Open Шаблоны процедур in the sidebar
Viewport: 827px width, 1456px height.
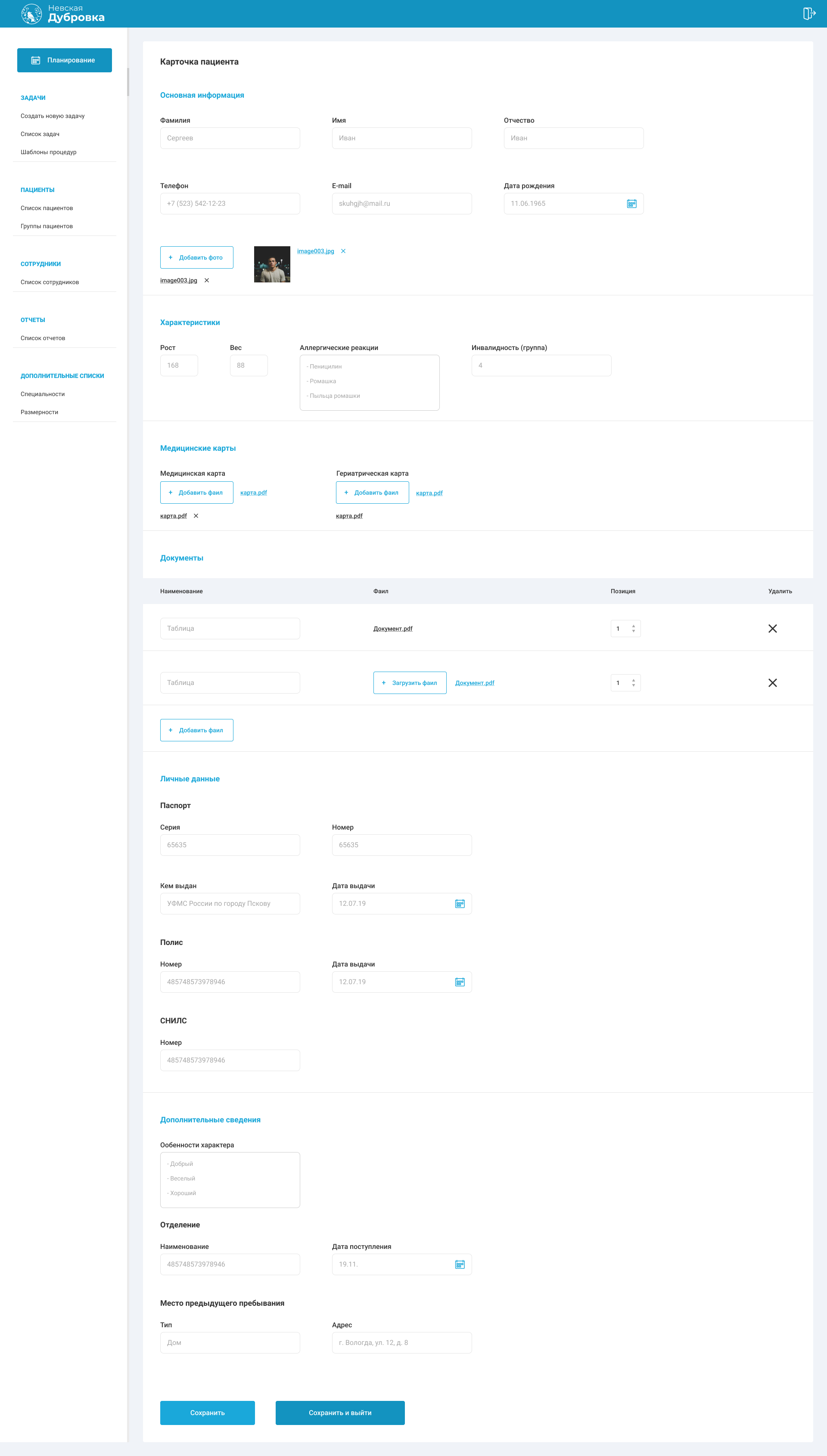click(x=48, y=152)
